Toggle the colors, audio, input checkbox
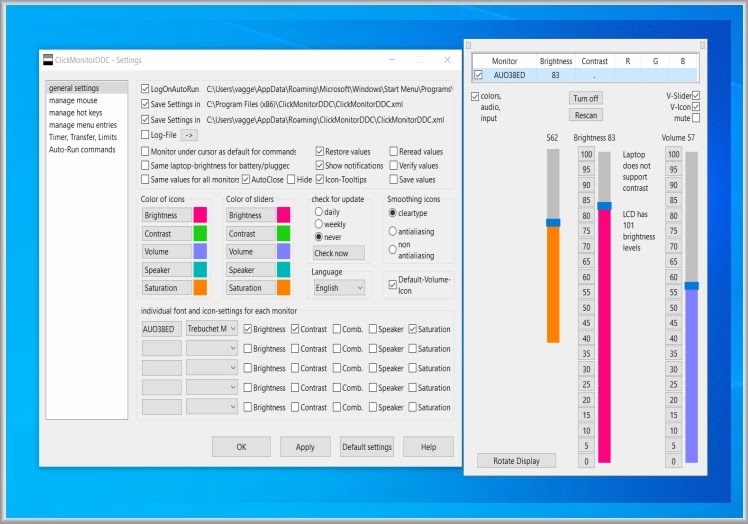This screenshot has width=748, height=524. [475, 96]
